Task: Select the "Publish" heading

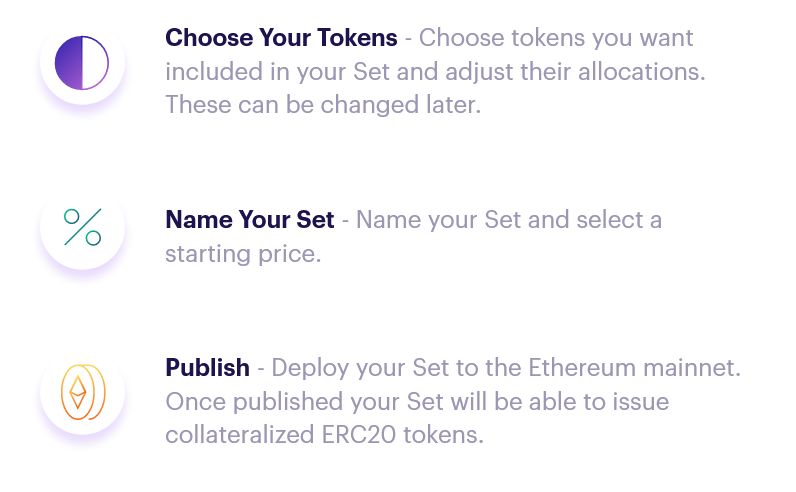Action: click(x=208, y=368)
